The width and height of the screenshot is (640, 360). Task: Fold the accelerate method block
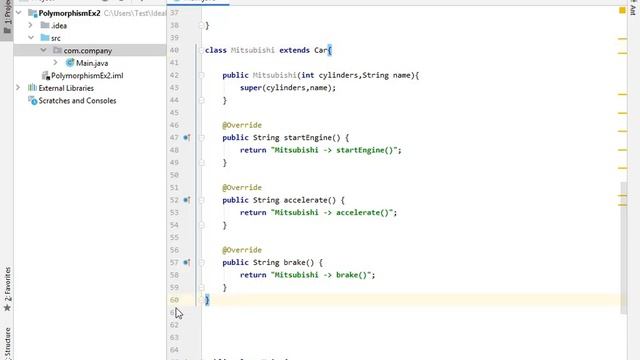[x=201, y=200]
